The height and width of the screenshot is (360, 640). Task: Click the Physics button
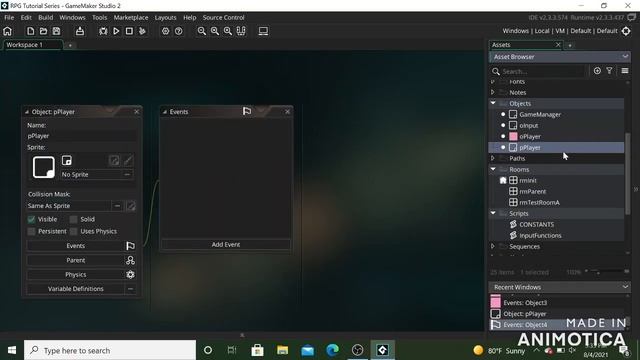tap(76, 275)
